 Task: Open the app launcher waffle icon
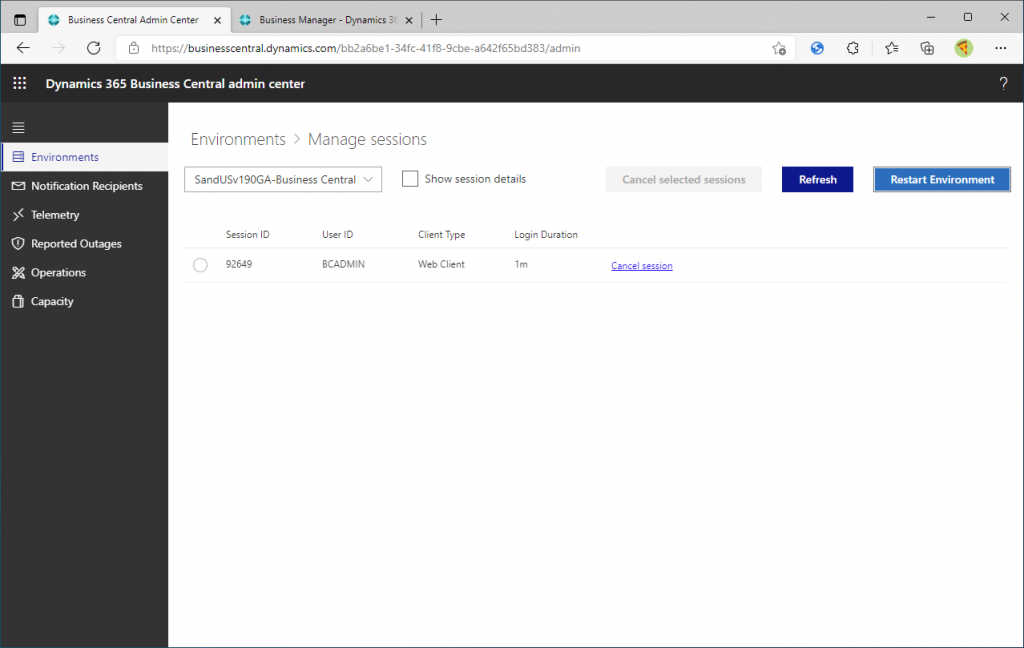tap(19, 84)
